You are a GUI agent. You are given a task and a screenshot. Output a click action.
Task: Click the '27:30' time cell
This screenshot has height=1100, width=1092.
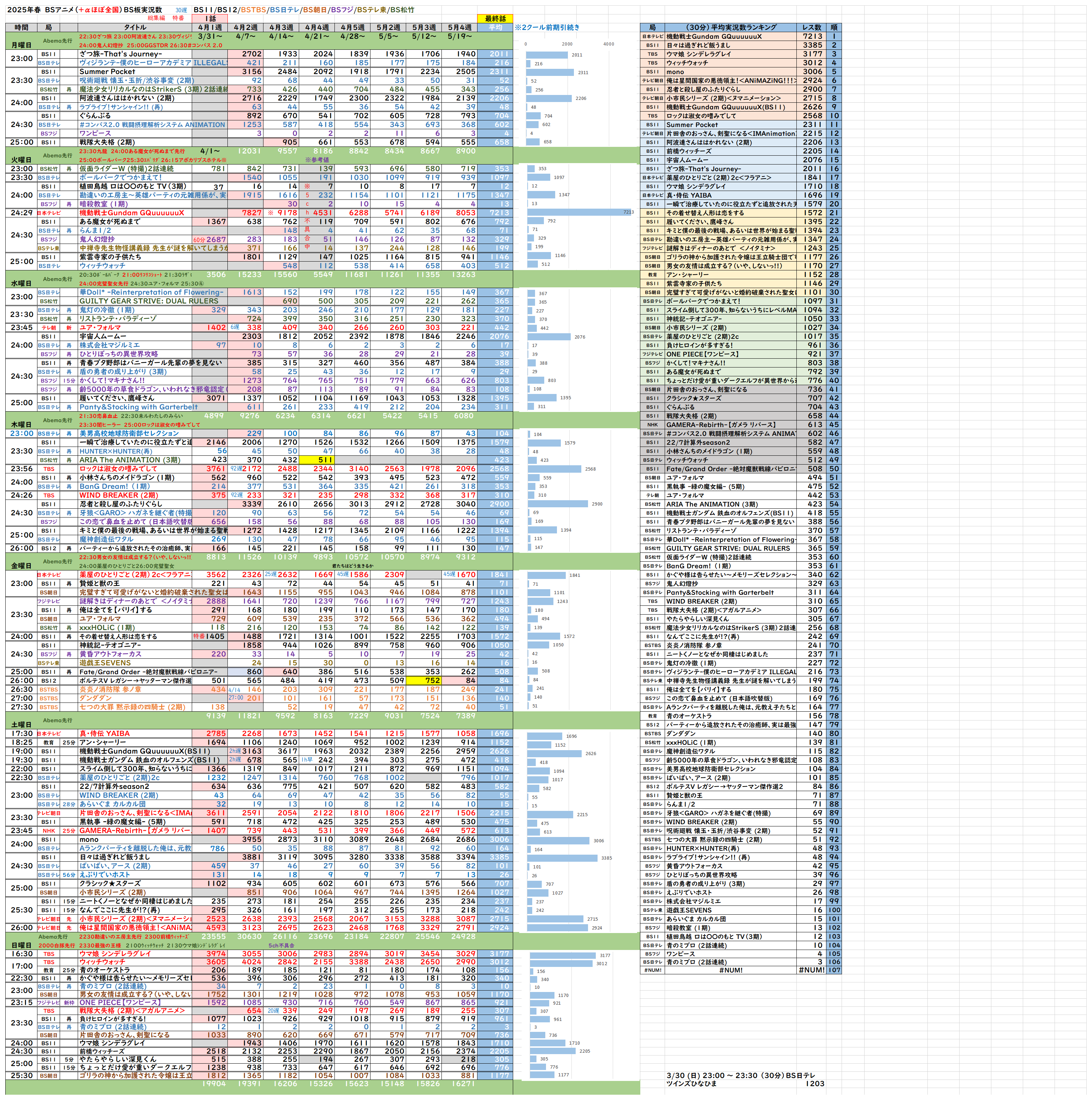[x=21, y=707]
